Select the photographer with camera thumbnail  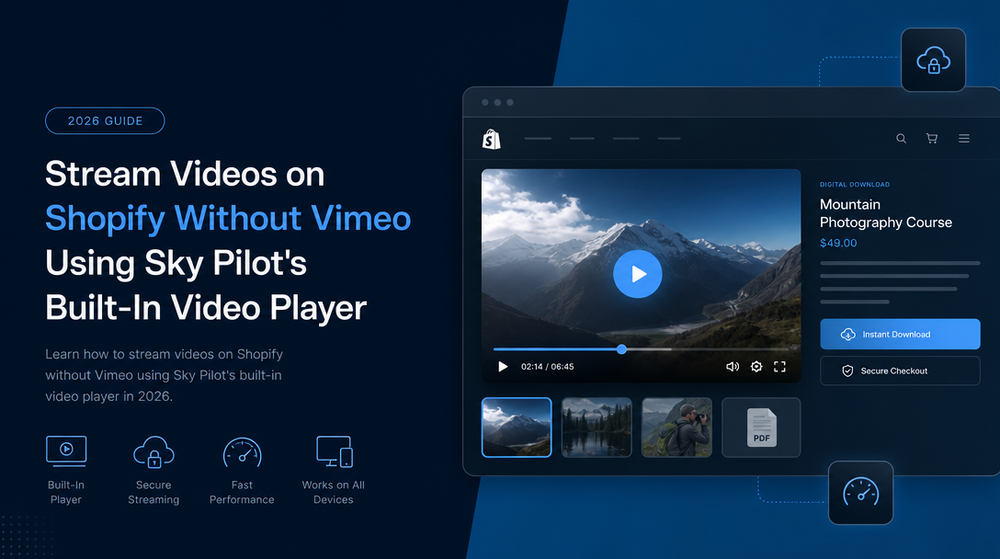[x=677, y=427]
